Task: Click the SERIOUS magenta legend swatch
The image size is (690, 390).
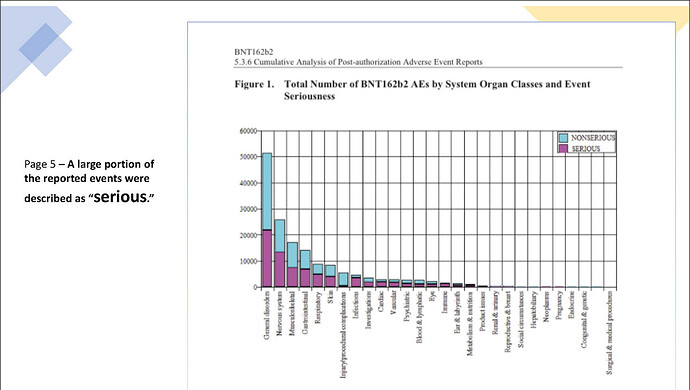Action: coord(563,148)
